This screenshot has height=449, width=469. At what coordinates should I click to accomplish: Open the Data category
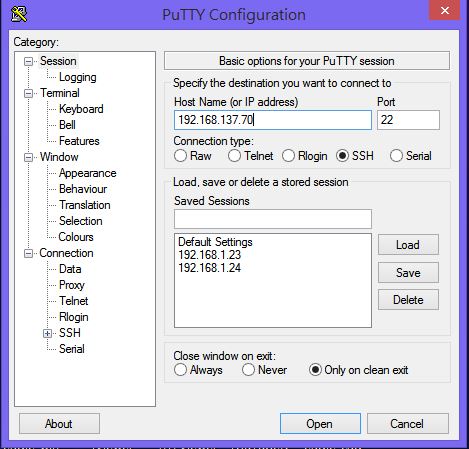point(70,269)
